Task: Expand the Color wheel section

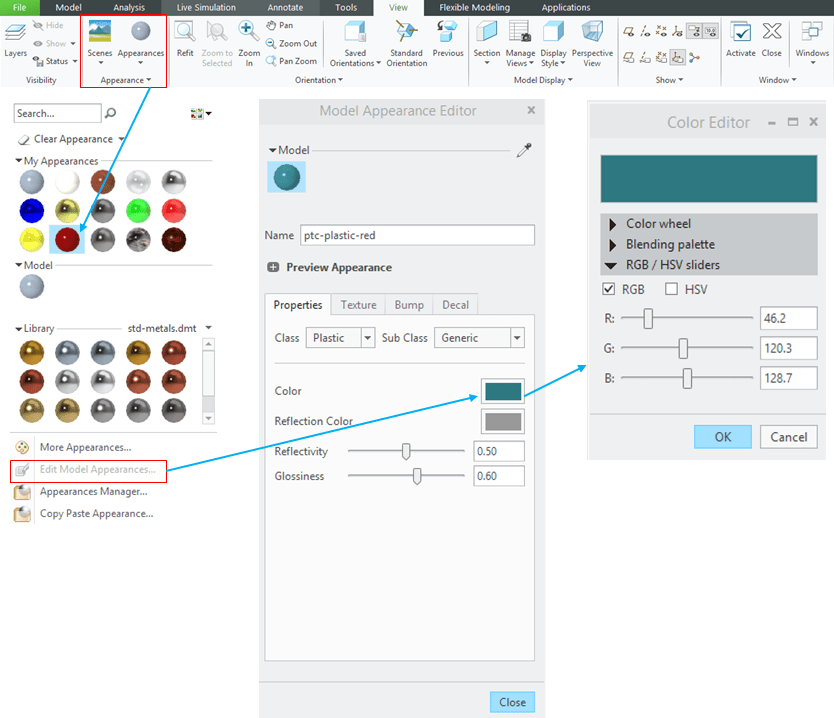Action: [x=613, y=224]
